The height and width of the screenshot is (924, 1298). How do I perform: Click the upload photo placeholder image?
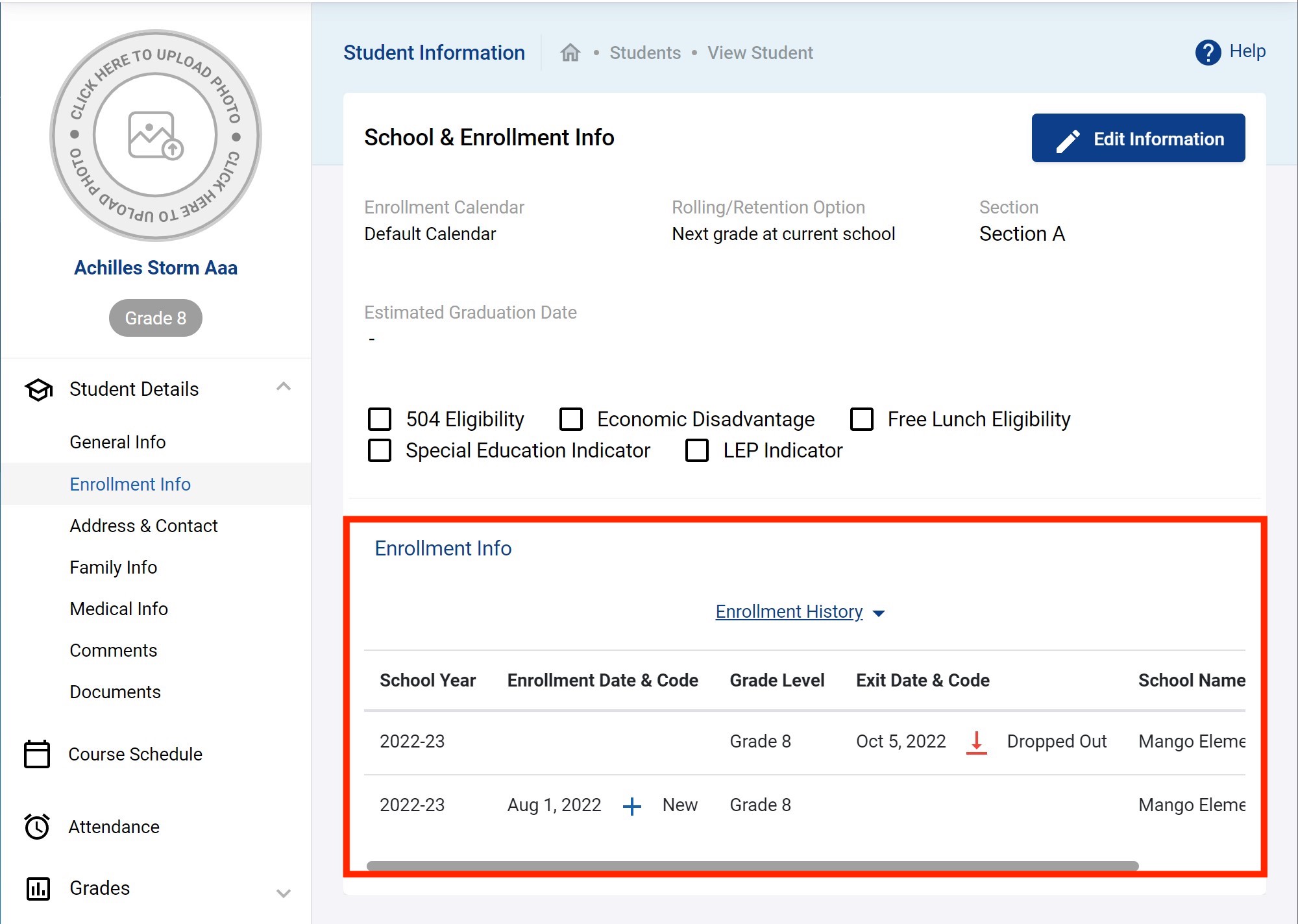coord(156,136)
